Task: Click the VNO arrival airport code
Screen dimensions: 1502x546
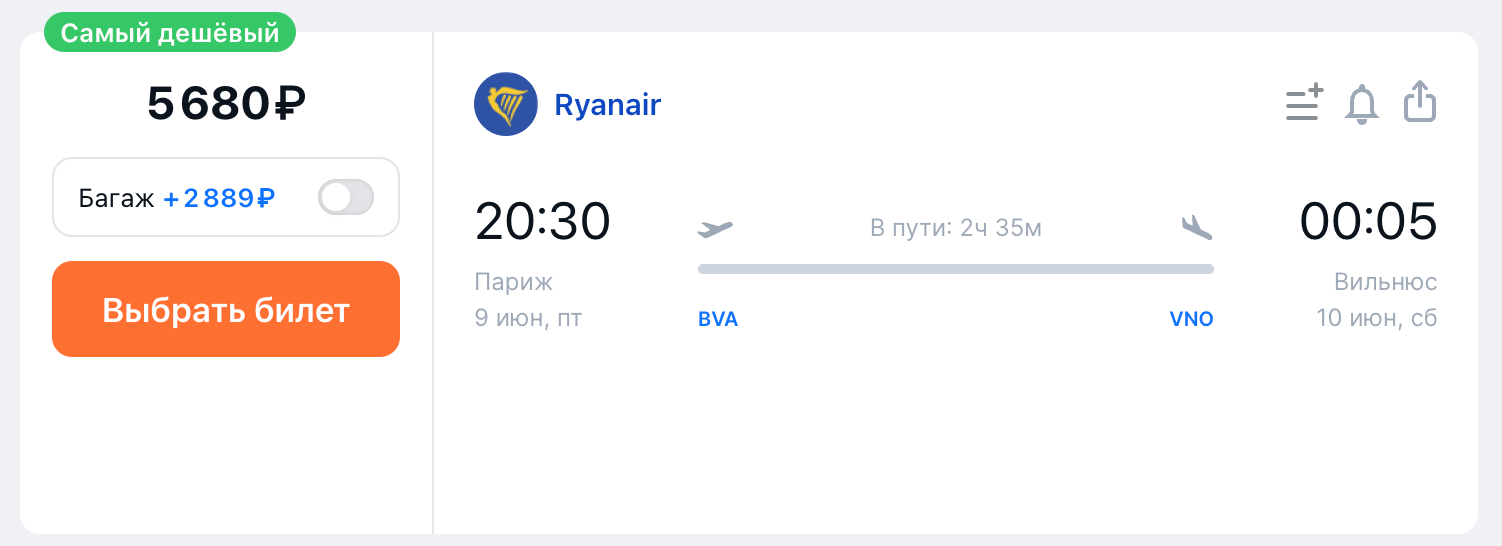Action: click(x=1191, y=320)
